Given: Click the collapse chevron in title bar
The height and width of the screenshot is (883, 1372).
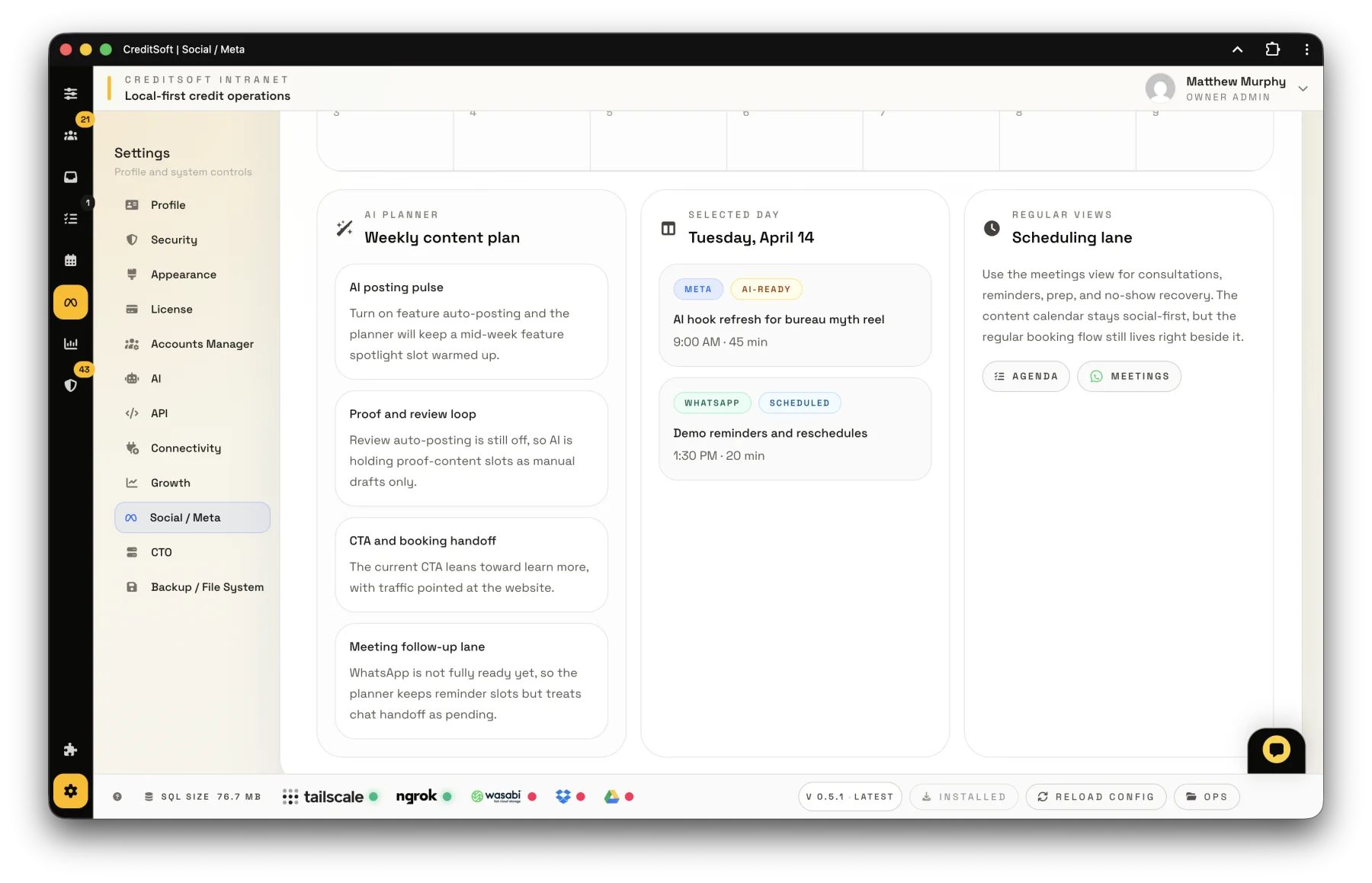Looking at the screenshot, I should 1237,50.
